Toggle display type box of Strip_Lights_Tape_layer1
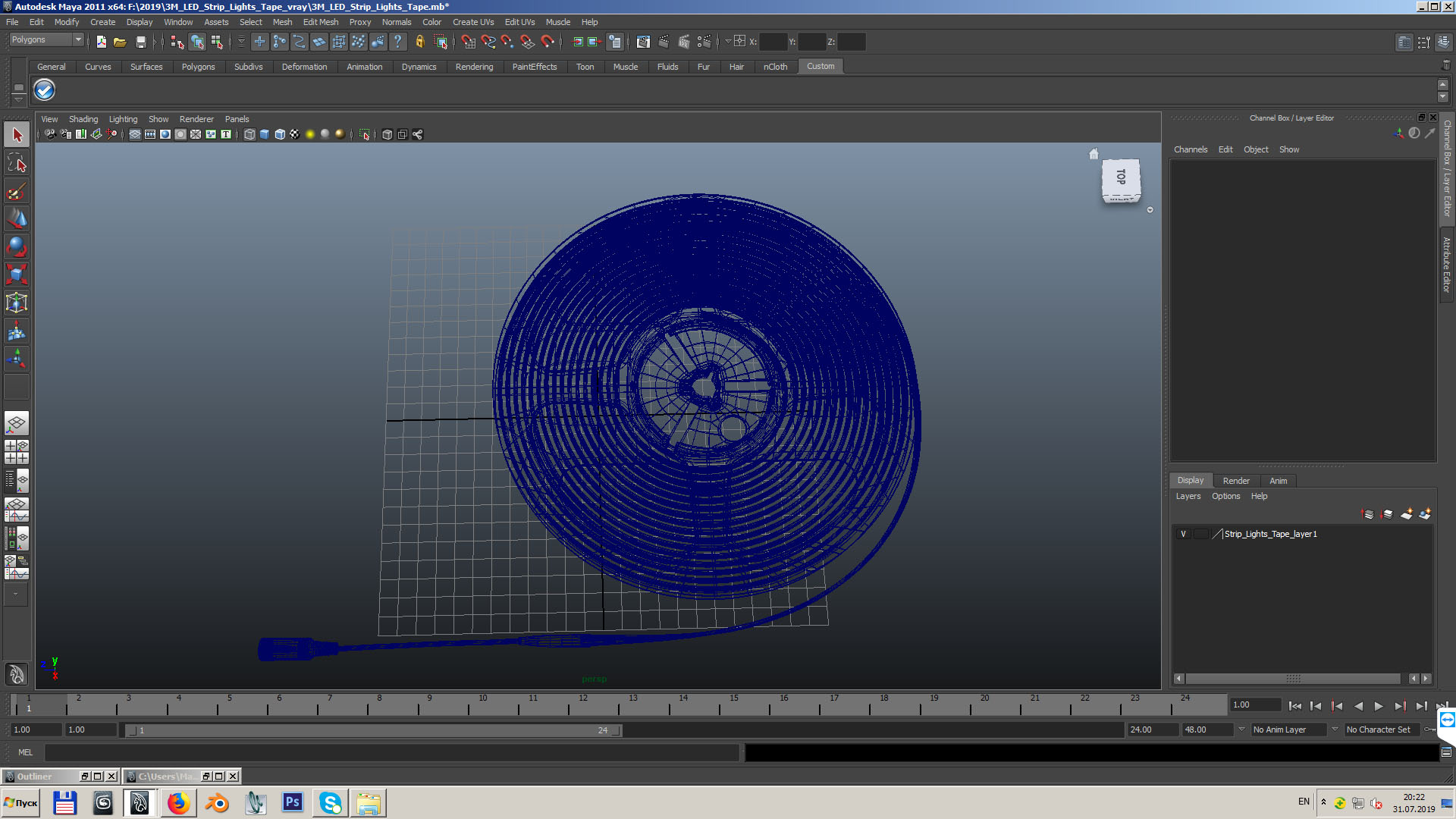 [x=1201, y=534]
